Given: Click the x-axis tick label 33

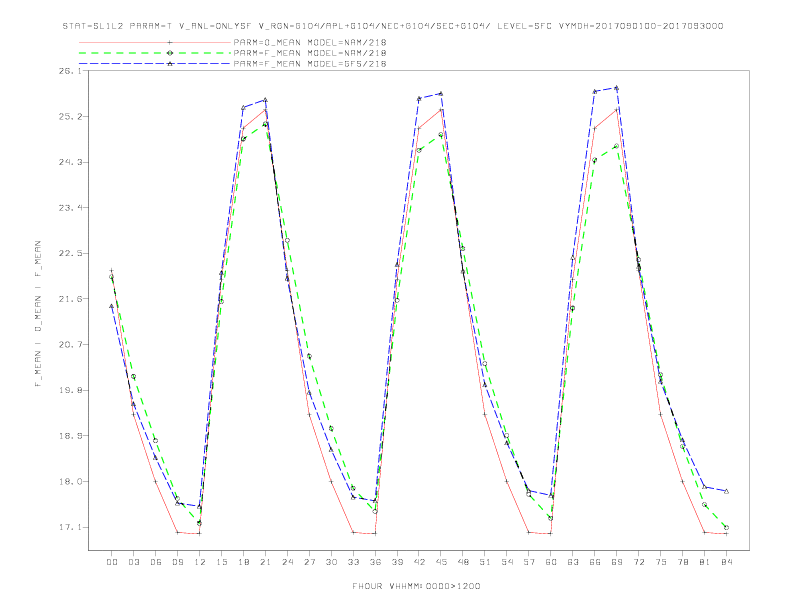Looking at the screenshot, I should tap(353, 562).
